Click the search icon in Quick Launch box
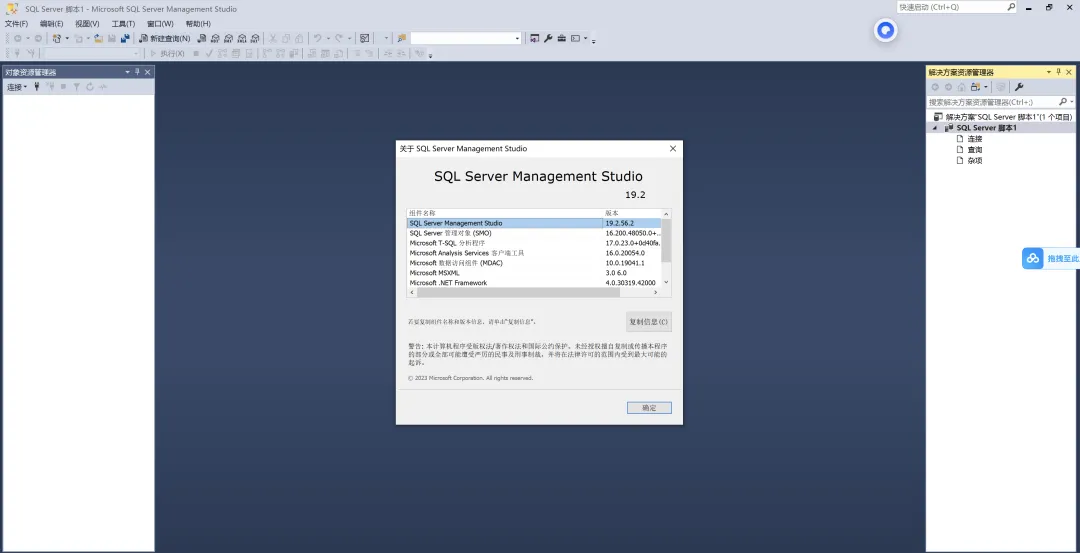The width and height of the screenshot is (1080, 553). coord(1011,7)
